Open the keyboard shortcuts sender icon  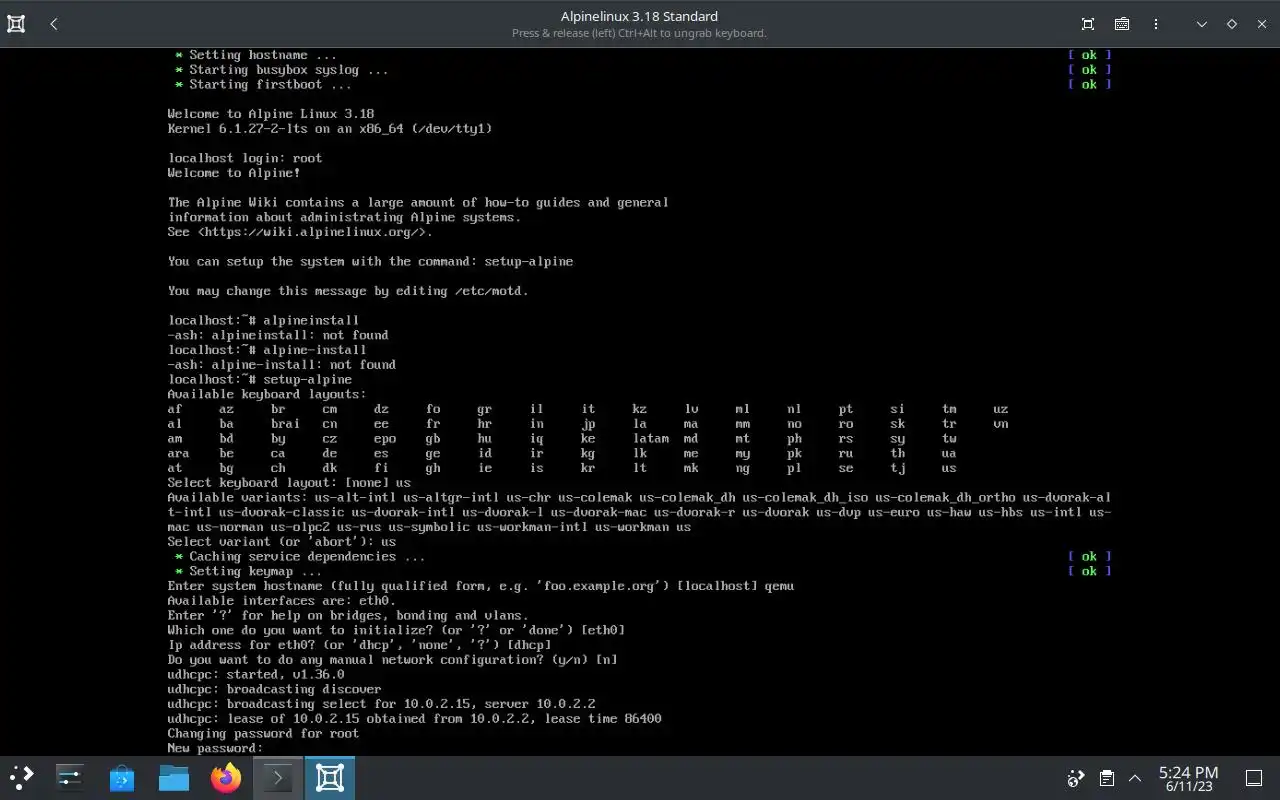click(1122, 24)
